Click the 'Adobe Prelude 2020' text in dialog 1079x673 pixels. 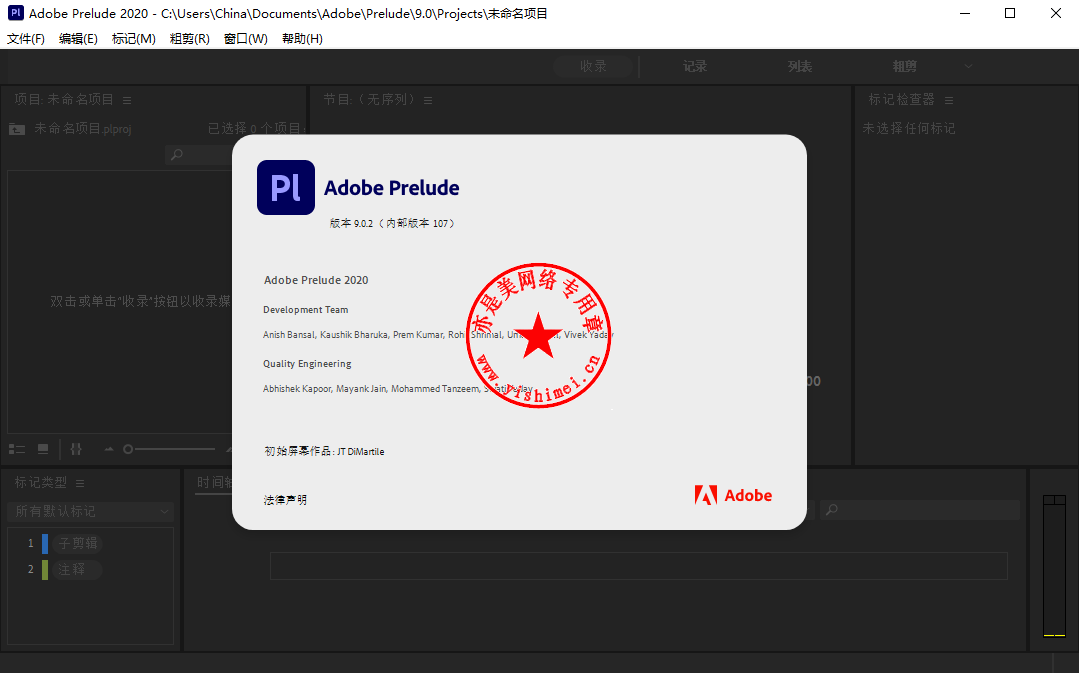[316, 280]
